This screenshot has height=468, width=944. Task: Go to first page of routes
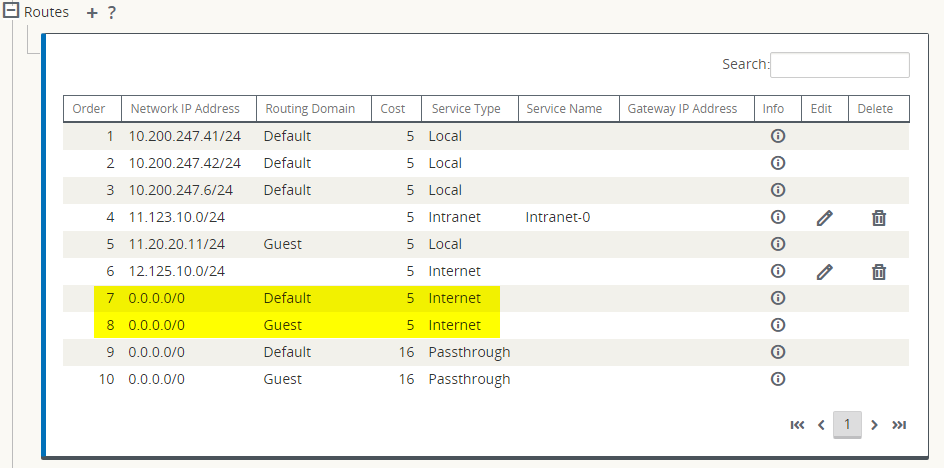pos(797,425)
